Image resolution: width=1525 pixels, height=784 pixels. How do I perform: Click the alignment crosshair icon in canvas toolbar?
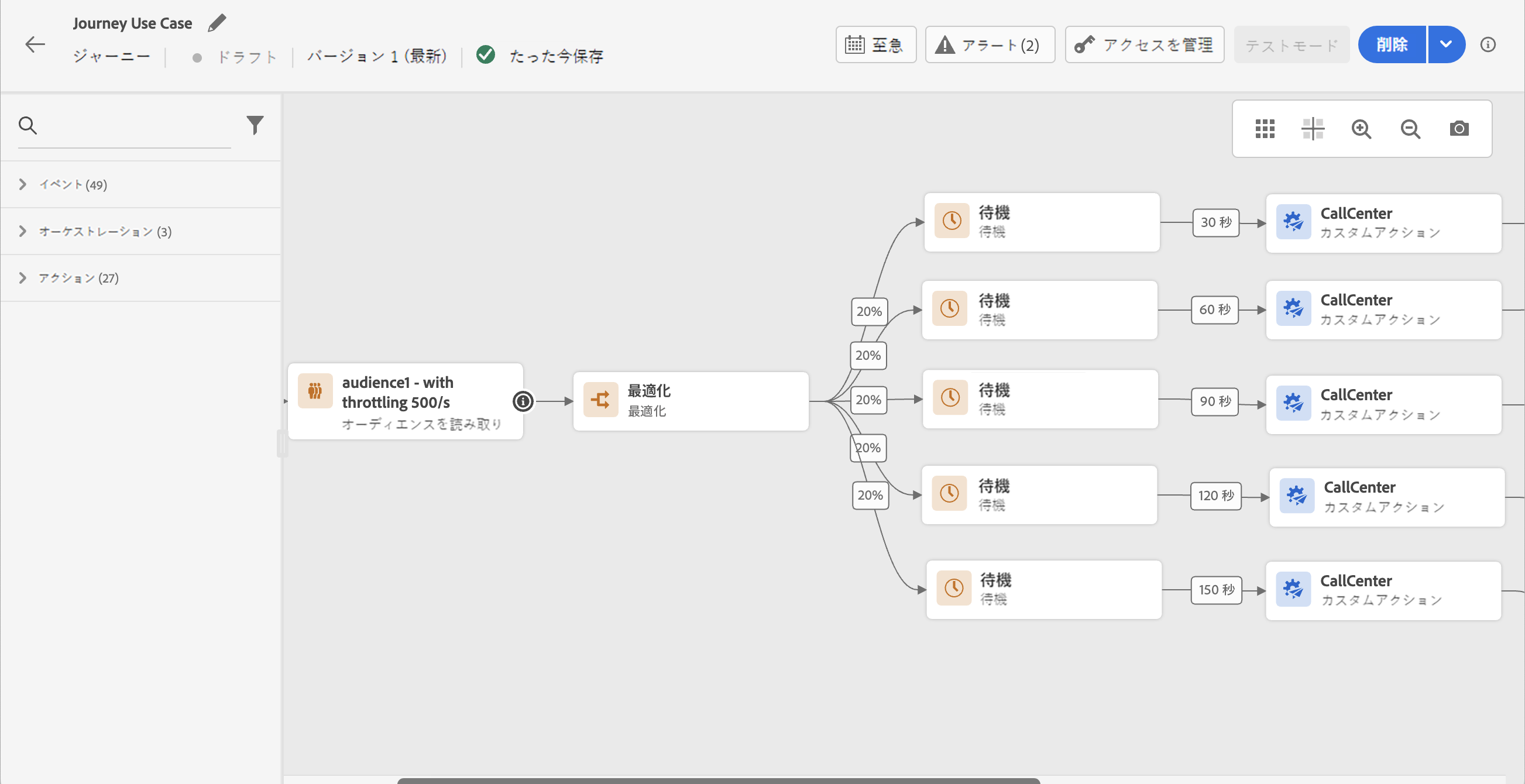1313,128
